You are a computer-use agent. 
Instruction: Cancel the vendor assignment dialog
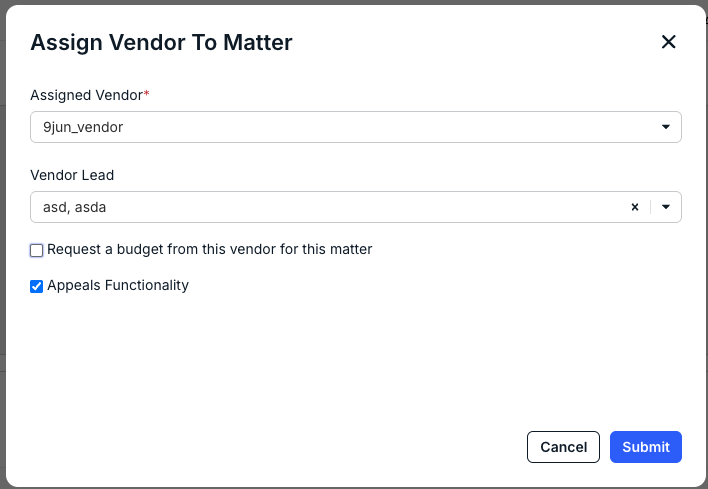pyautogui.click(x=563, y=447)
